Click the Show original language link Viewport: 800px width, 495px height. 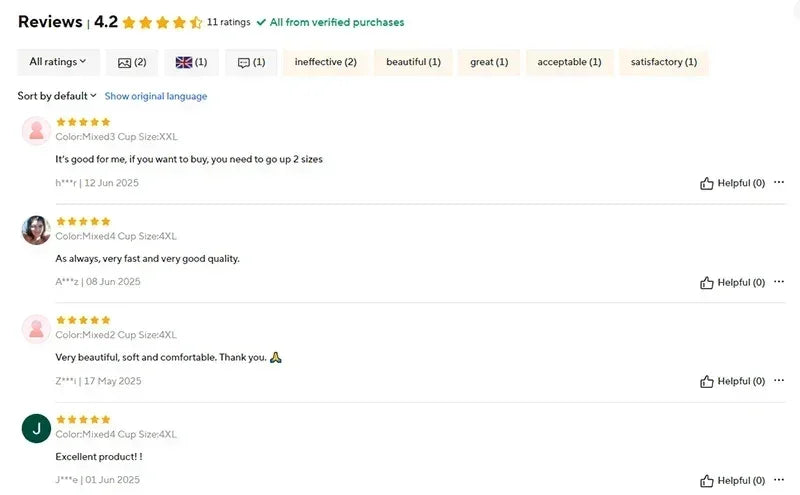pyautogui.click(x=156, y=96)
